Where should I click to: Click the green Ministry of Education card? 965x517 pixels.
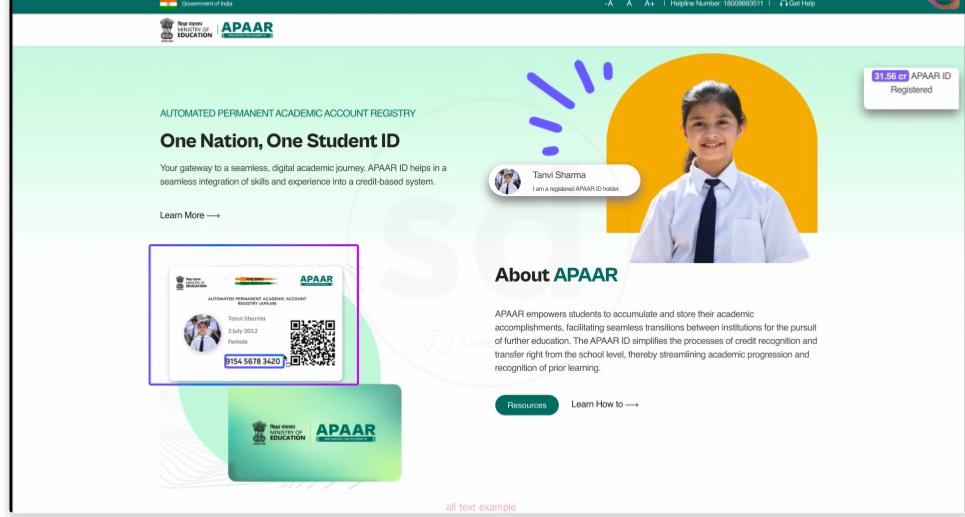(x=314, y=432)
